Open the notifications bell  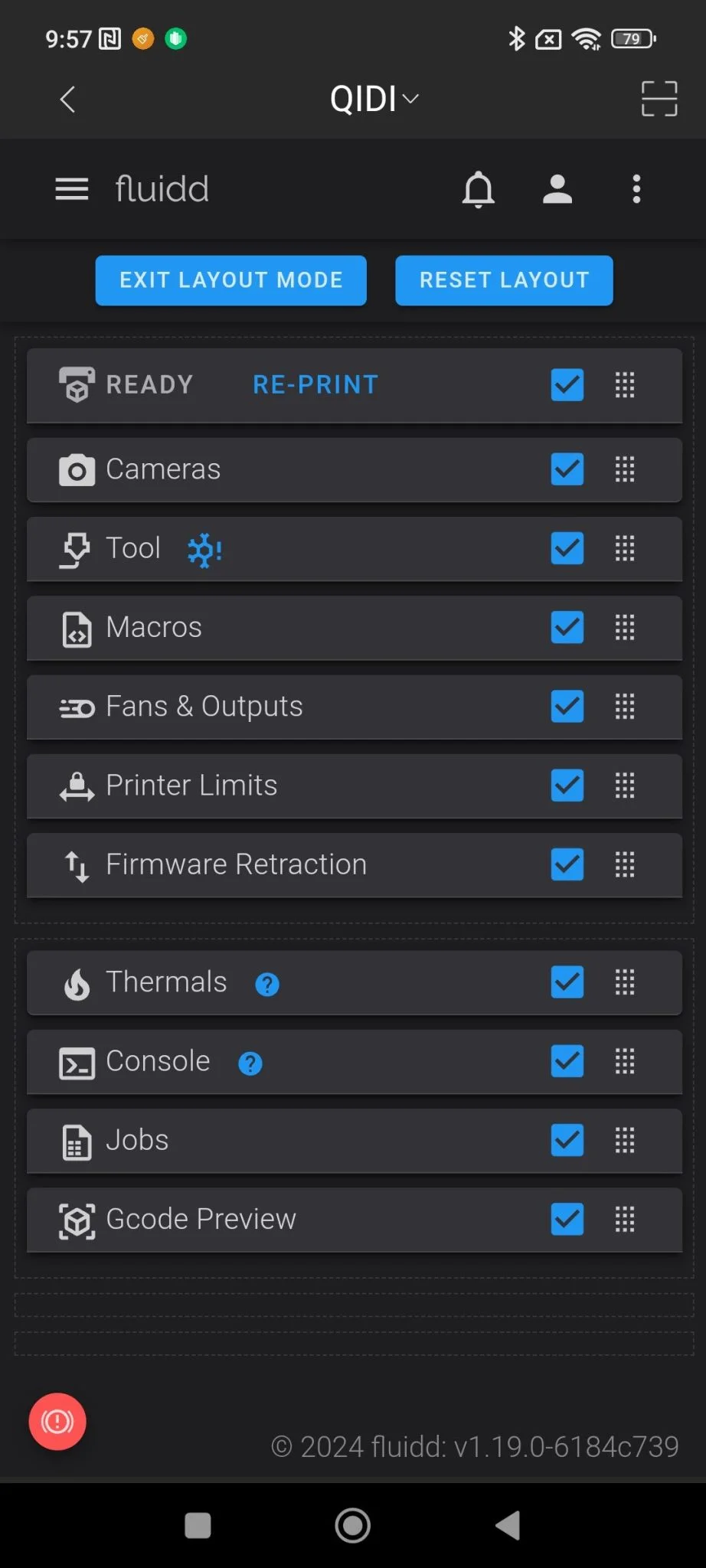tap(479, 189)
